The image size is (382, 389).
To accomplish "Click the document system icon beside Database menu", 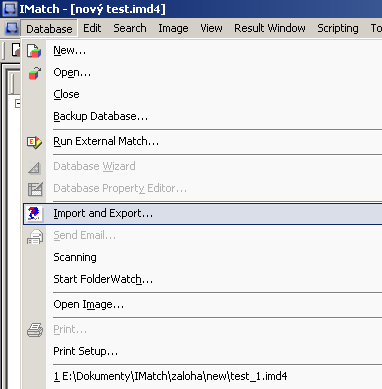I will 12,28.
